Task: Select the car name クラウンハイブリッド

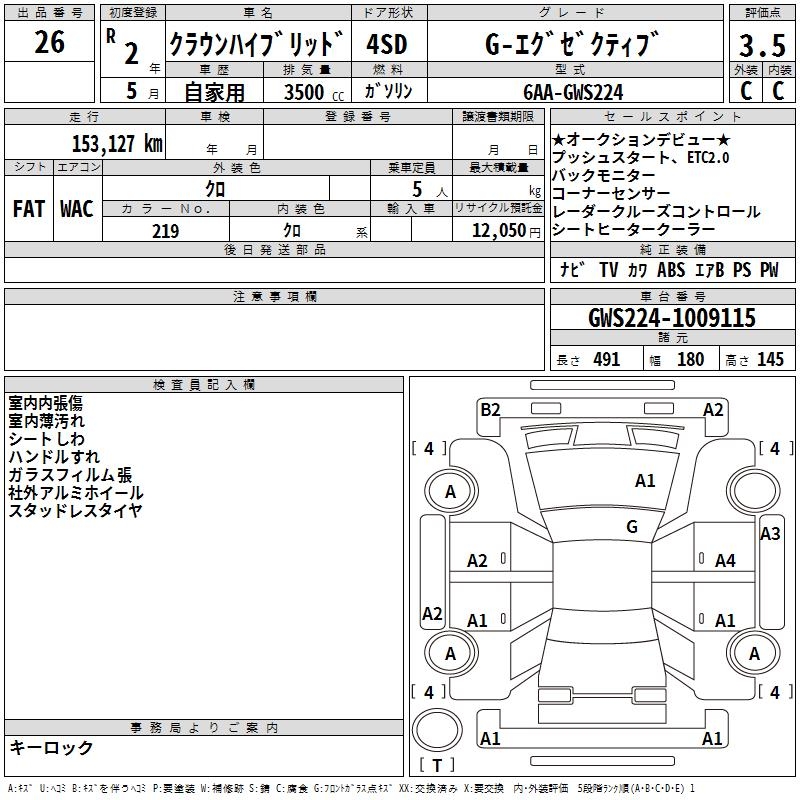Action: point(257,44)
